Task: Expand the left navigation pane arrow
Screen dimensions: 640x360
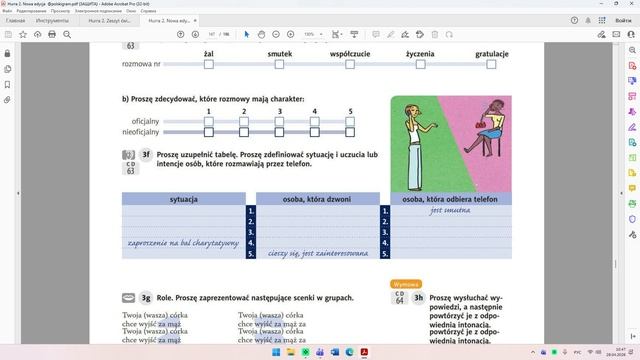Action: point(18,193)
